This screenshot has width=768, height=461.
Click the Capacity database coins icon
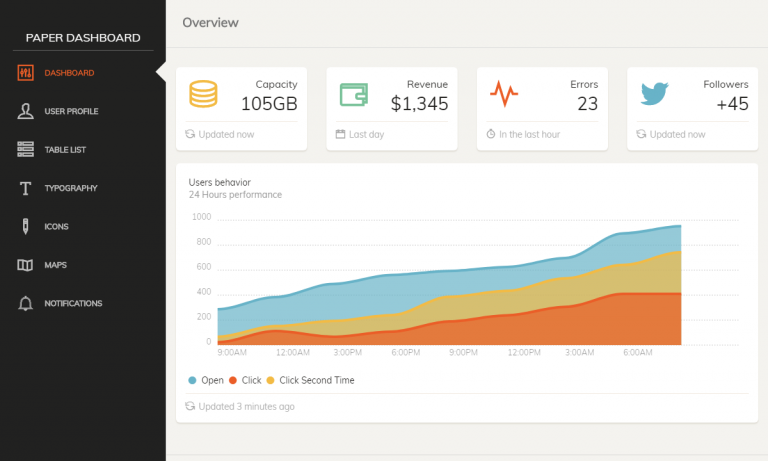[203, 94]
